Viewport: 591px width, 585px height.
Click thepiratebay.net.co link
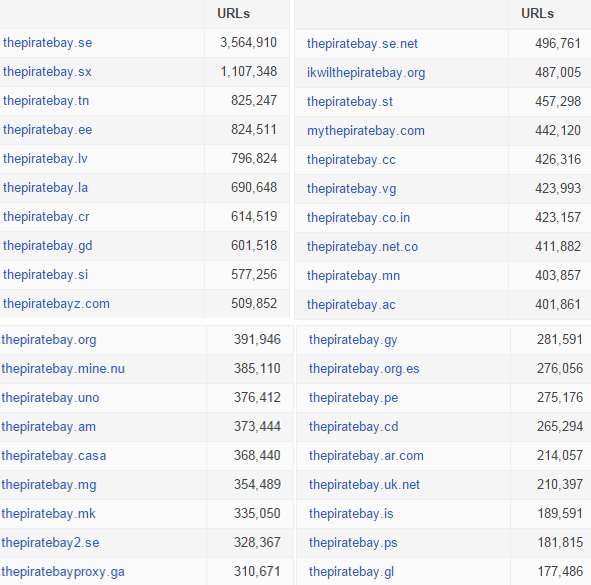click(362, 247)
